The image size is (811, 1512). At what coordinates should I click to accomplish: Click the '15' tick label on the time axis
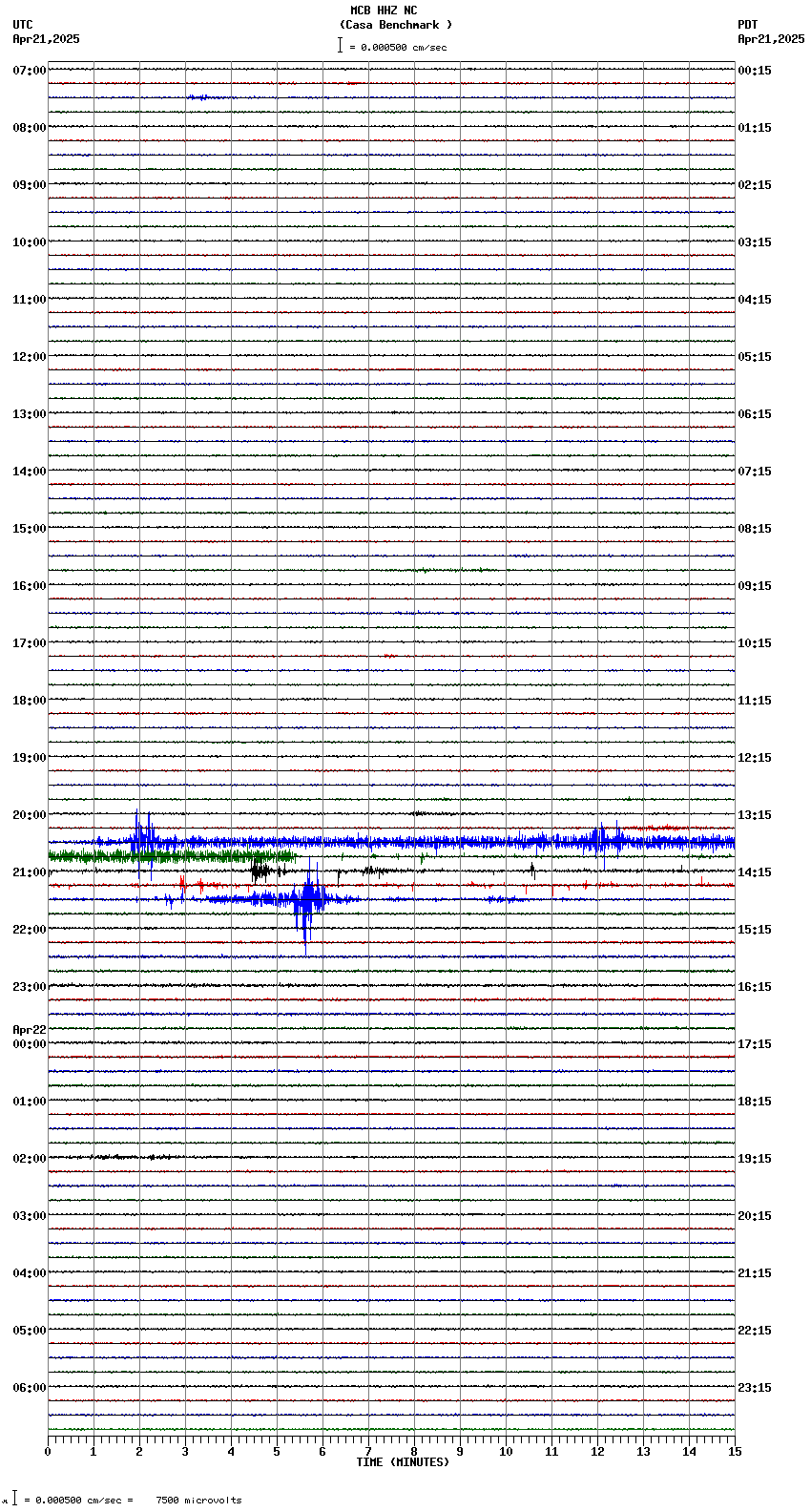[x=735, y=1452]
